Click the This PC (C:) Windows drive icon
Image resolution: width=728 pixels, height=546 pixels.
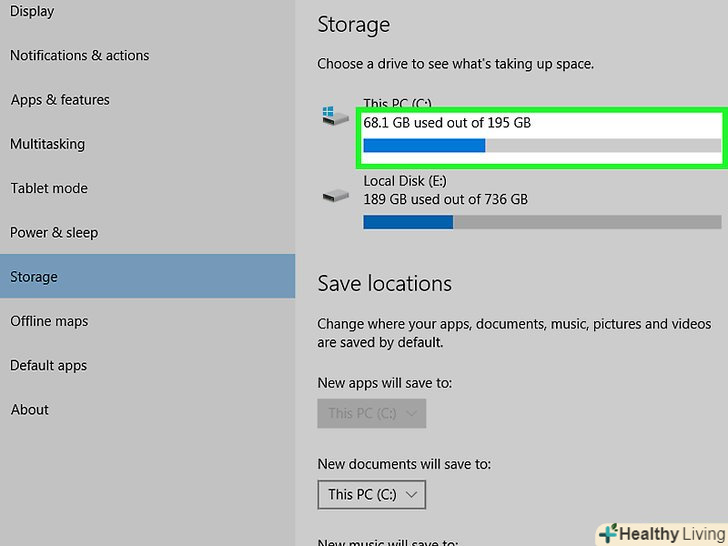(x=335, y=116)
